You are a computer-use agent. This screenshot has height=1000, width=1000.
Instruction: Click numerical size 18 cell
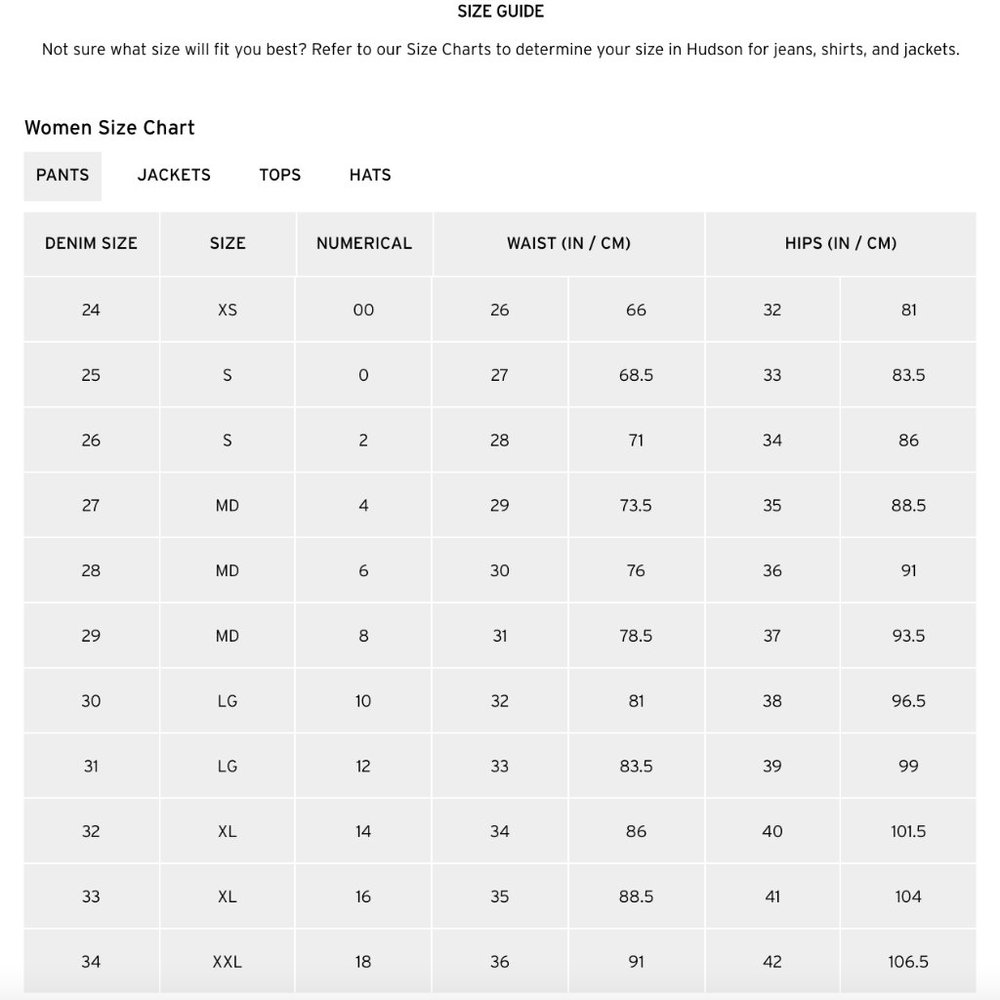[364, 962]
